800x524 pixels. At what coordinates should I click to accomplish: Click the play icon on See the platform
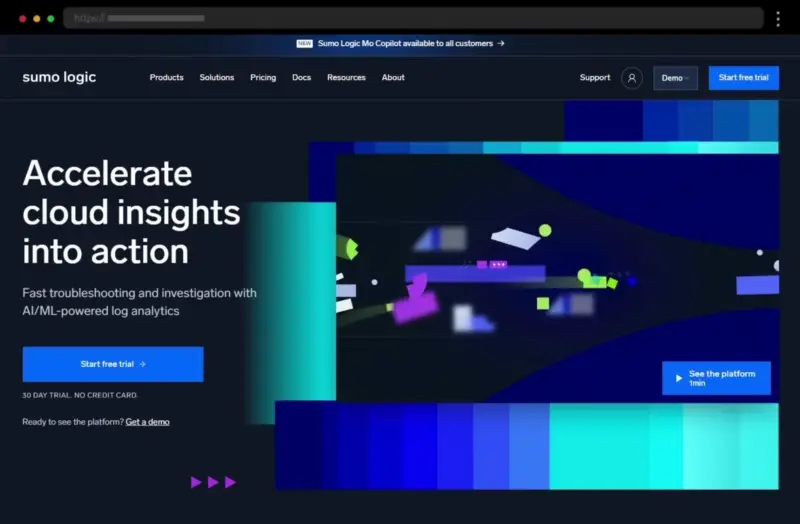(679, 378)
